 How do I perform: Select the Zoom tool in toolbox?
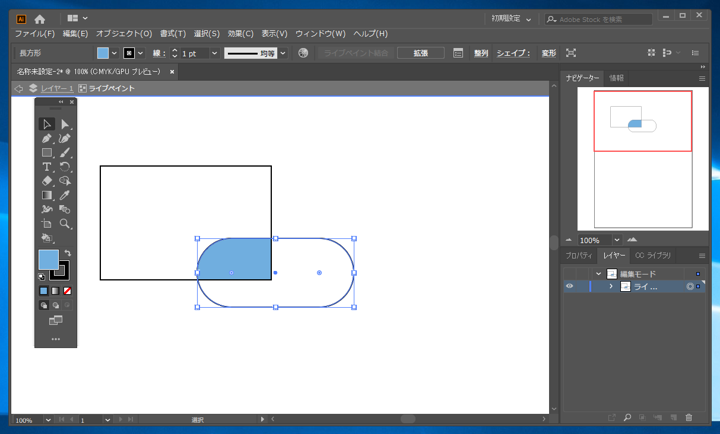click(65, 224)
